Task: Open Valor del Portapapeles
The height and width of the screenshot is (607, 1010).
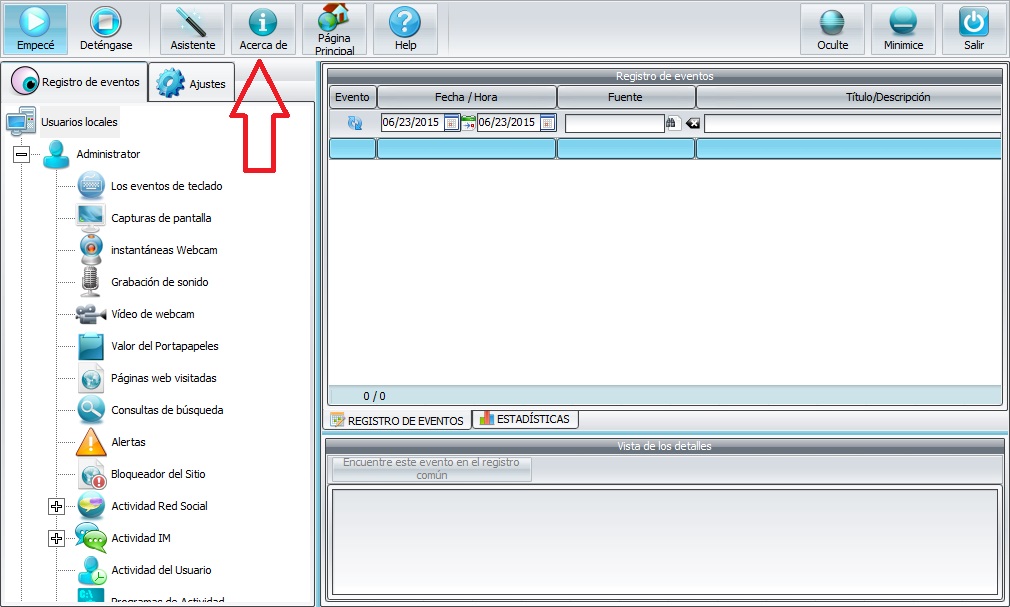Action: 164,346
